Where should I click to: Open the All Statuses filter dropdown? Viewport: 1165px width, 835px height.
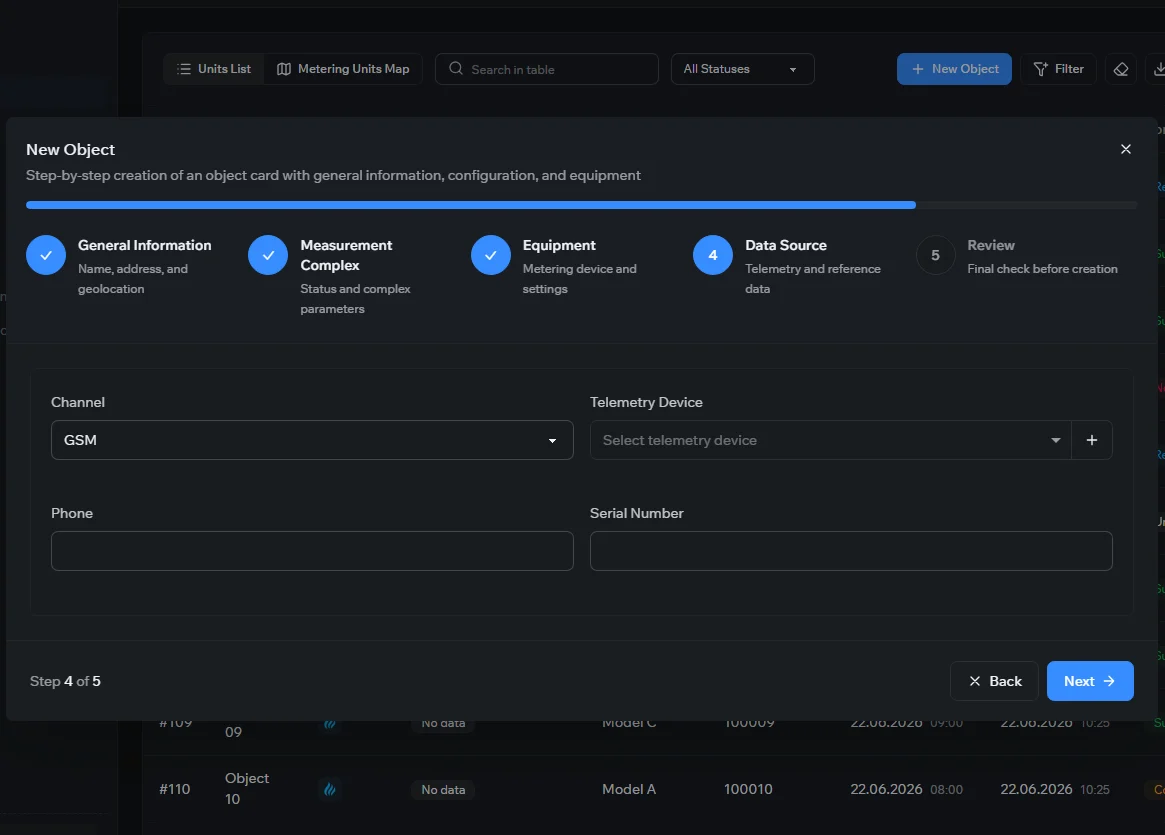(742, 69)
